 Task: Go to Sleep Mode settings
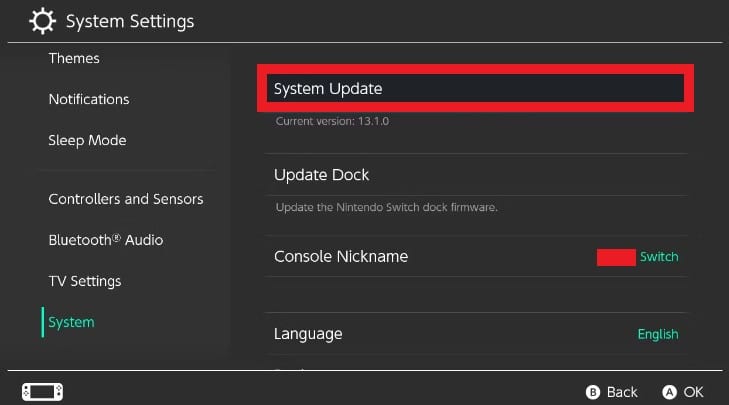(87, 140)
